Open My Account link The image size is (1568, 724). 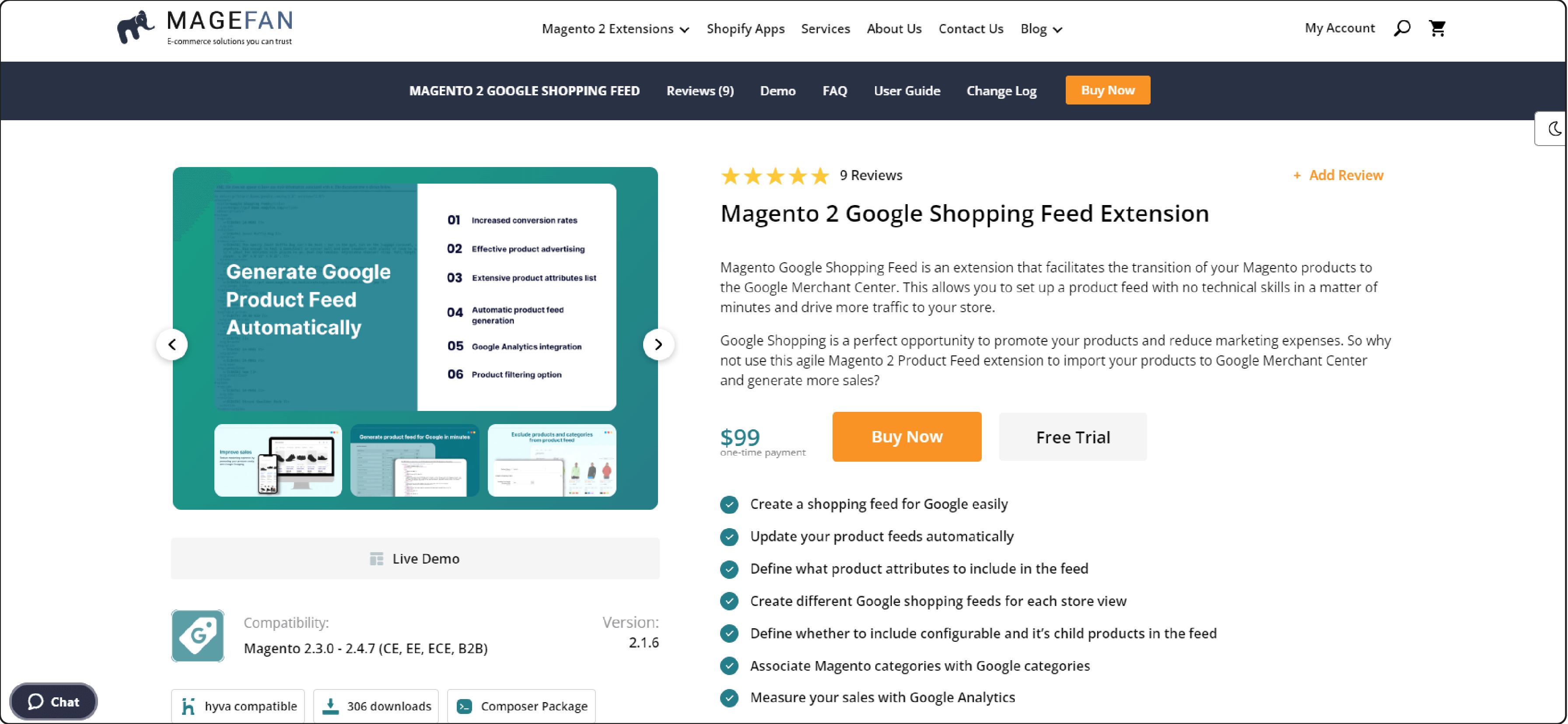1339,28
